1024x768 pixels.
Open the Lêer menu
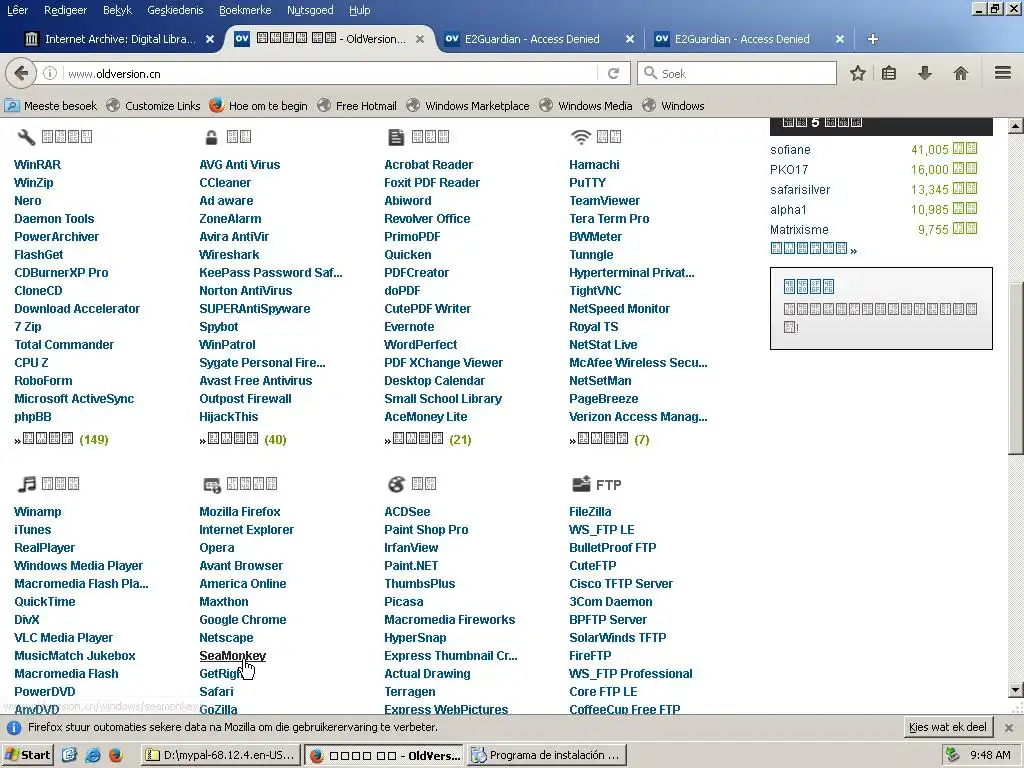(x=18, y=10)
